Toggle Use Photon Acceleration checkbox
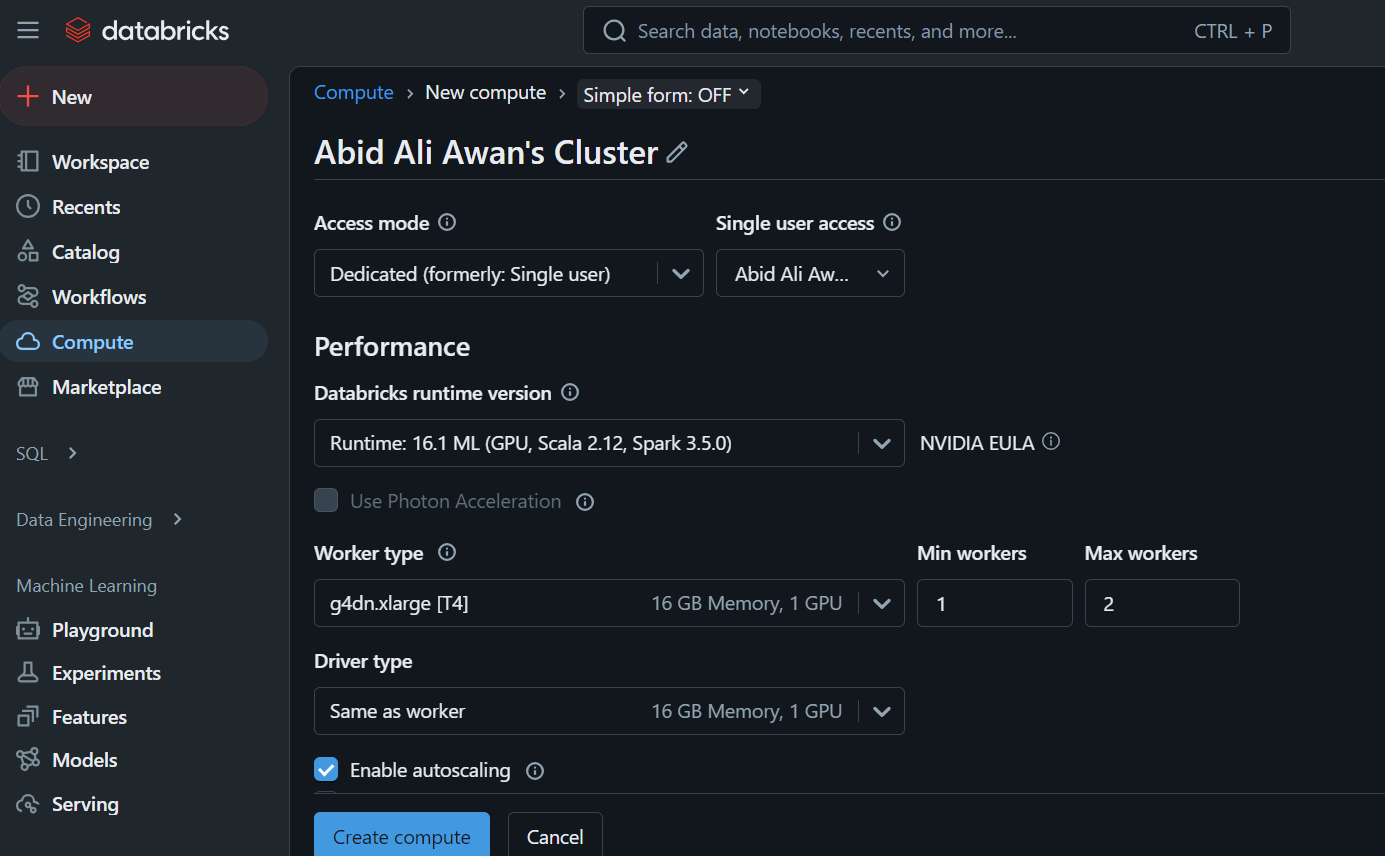Image resolution: width=1385 pixels, height=856 pixels. click(326, 500)
